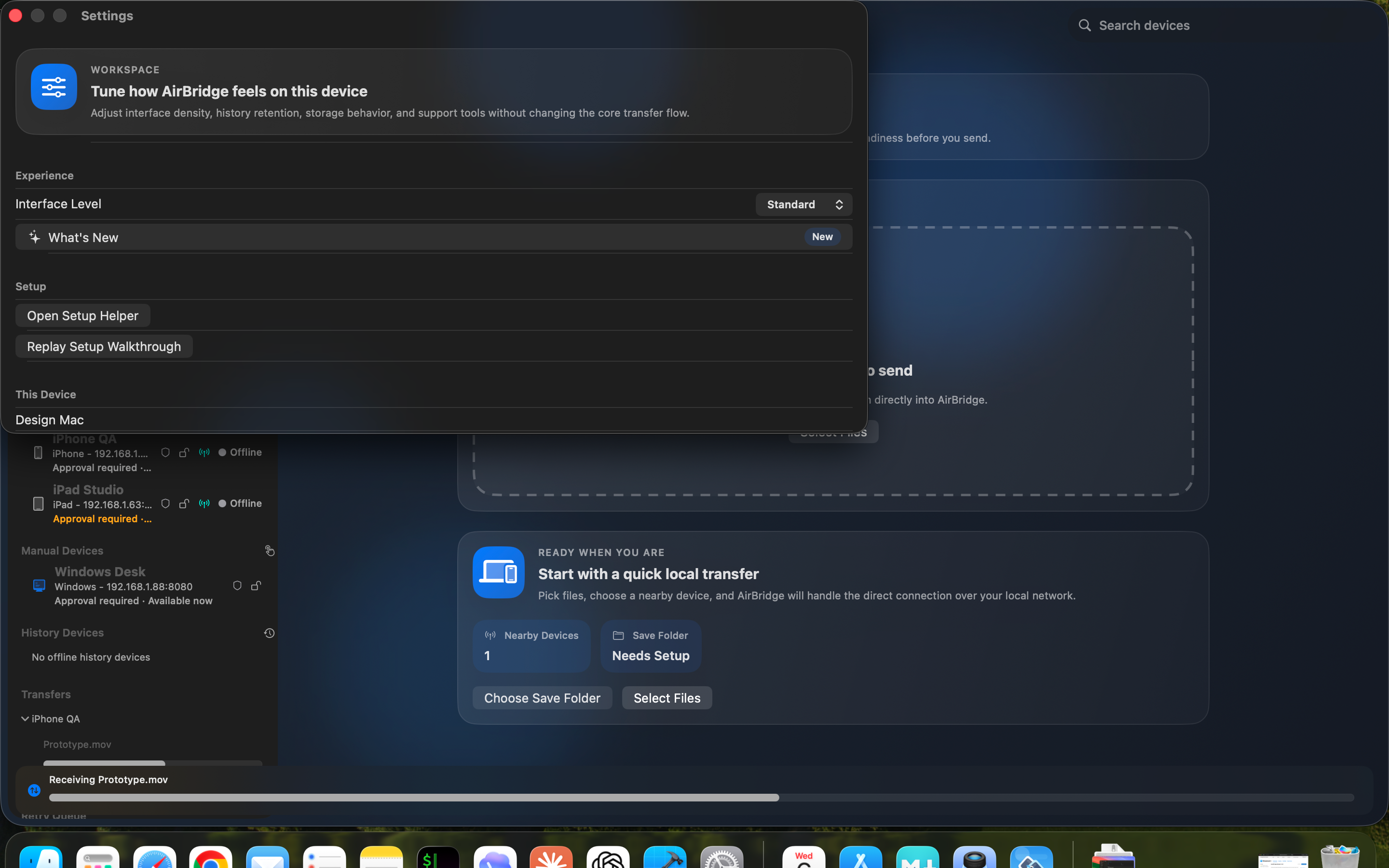The width and height of the screenshot is (1389, 868).
Task: Open Mail from the dock
Action: (268, 857)
